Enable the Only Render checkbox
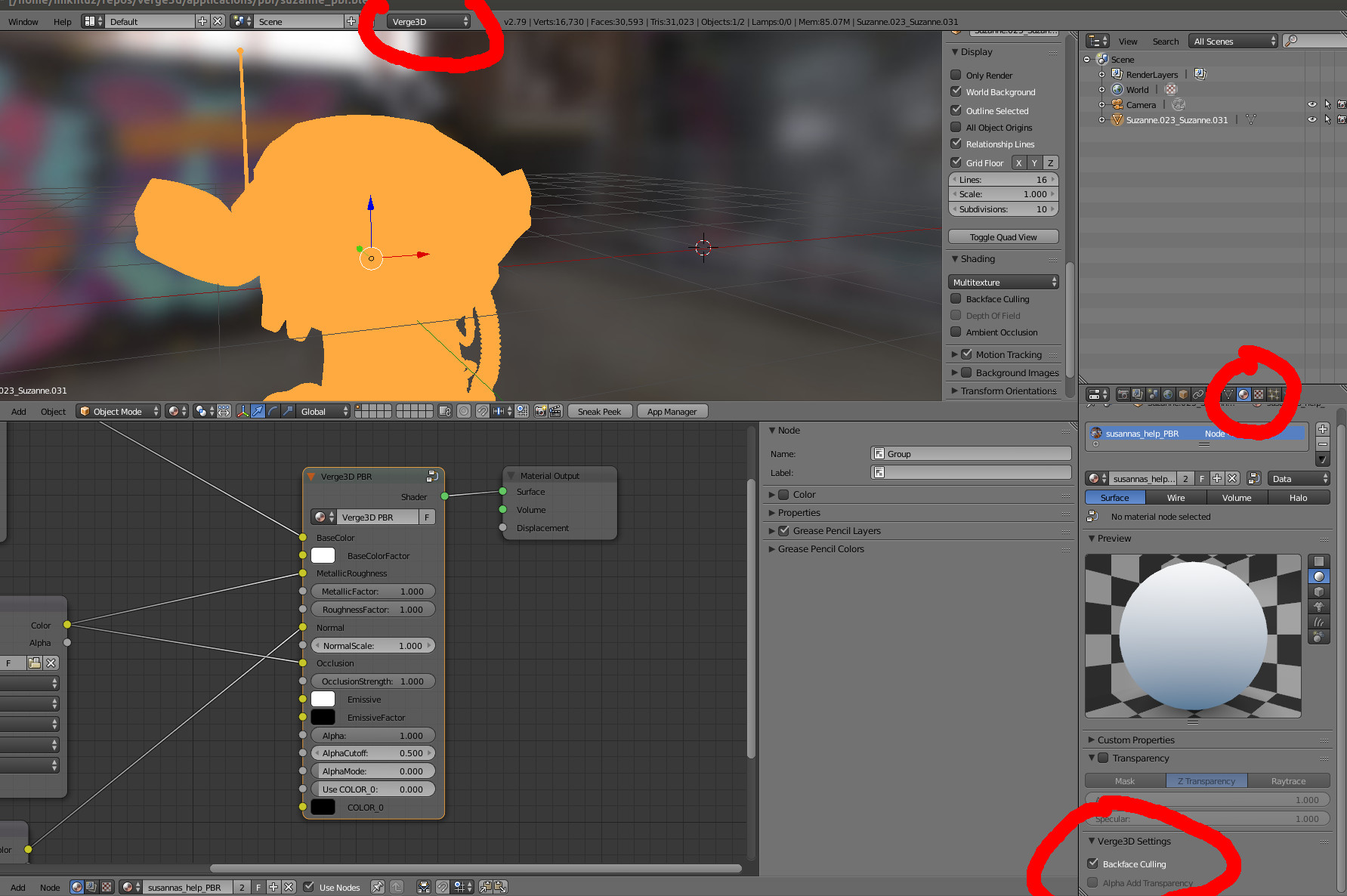The width and height of the screenshot is (1347, 896). [x=956, y=75]
